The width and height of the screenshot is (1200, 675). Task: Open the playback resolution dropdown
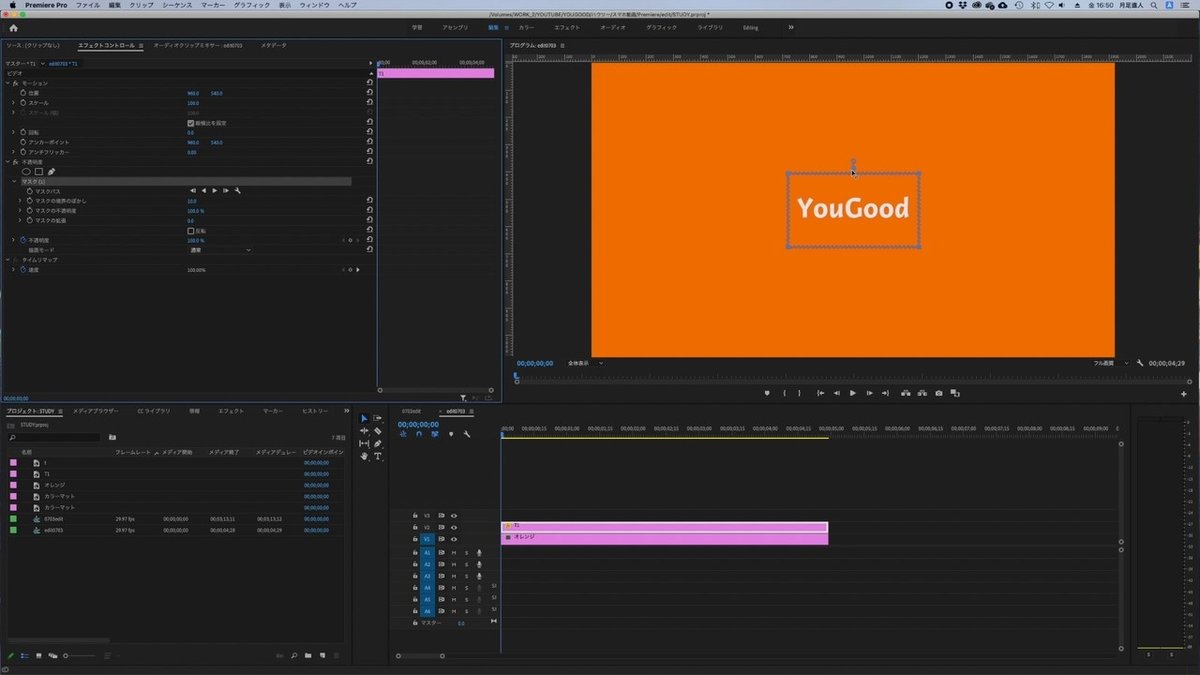tap(1111, 363)
